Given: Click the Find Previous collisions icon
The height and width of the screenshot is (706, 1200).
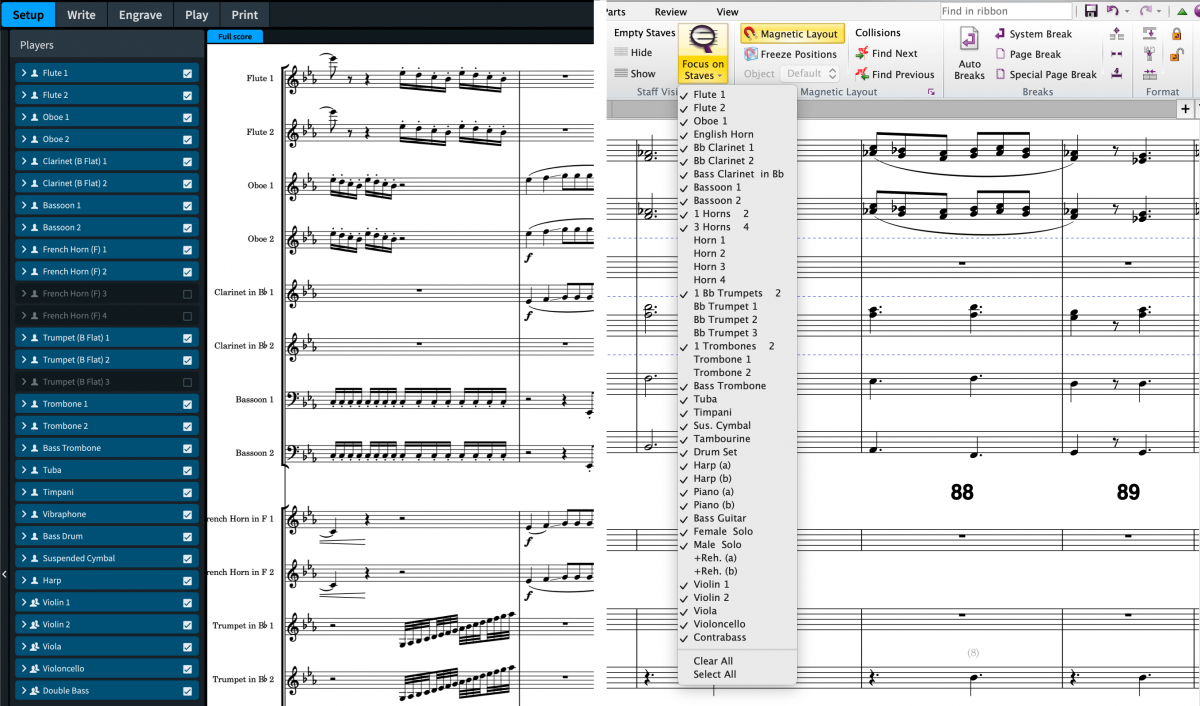Looking at the screenshot, I should (x=862, y=74).
